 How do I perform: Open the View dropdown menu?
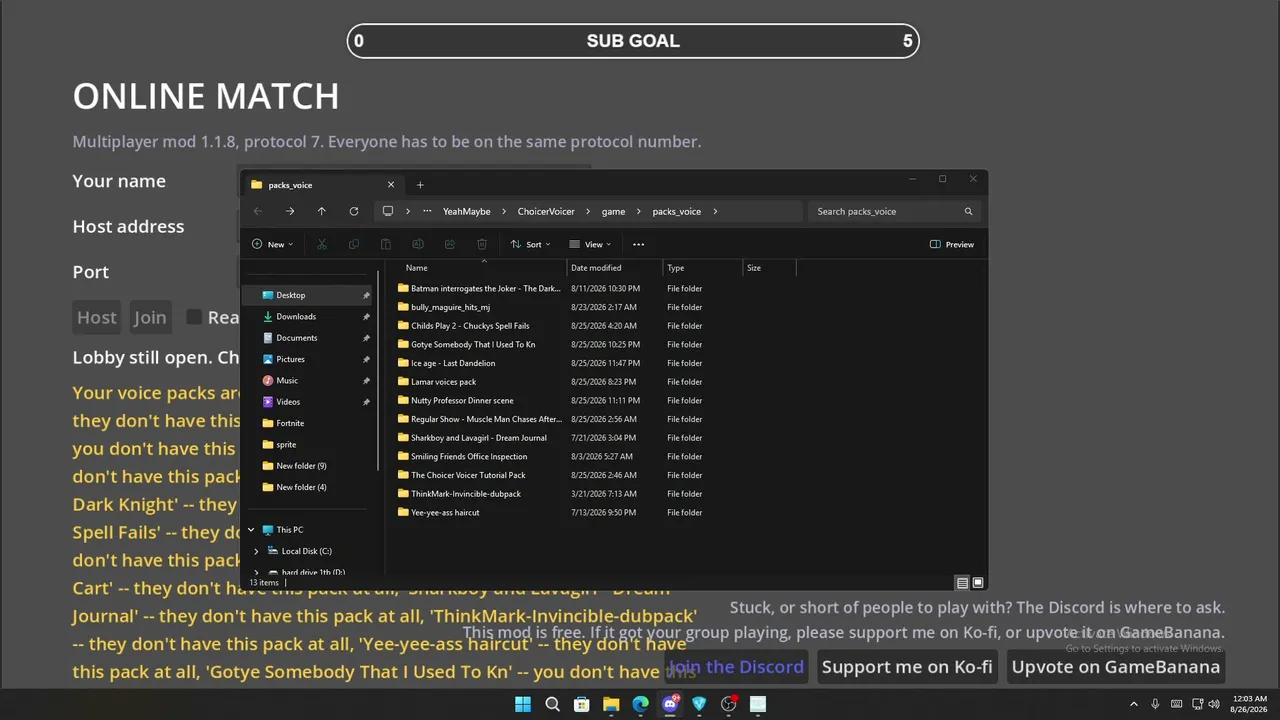(590, 244)
